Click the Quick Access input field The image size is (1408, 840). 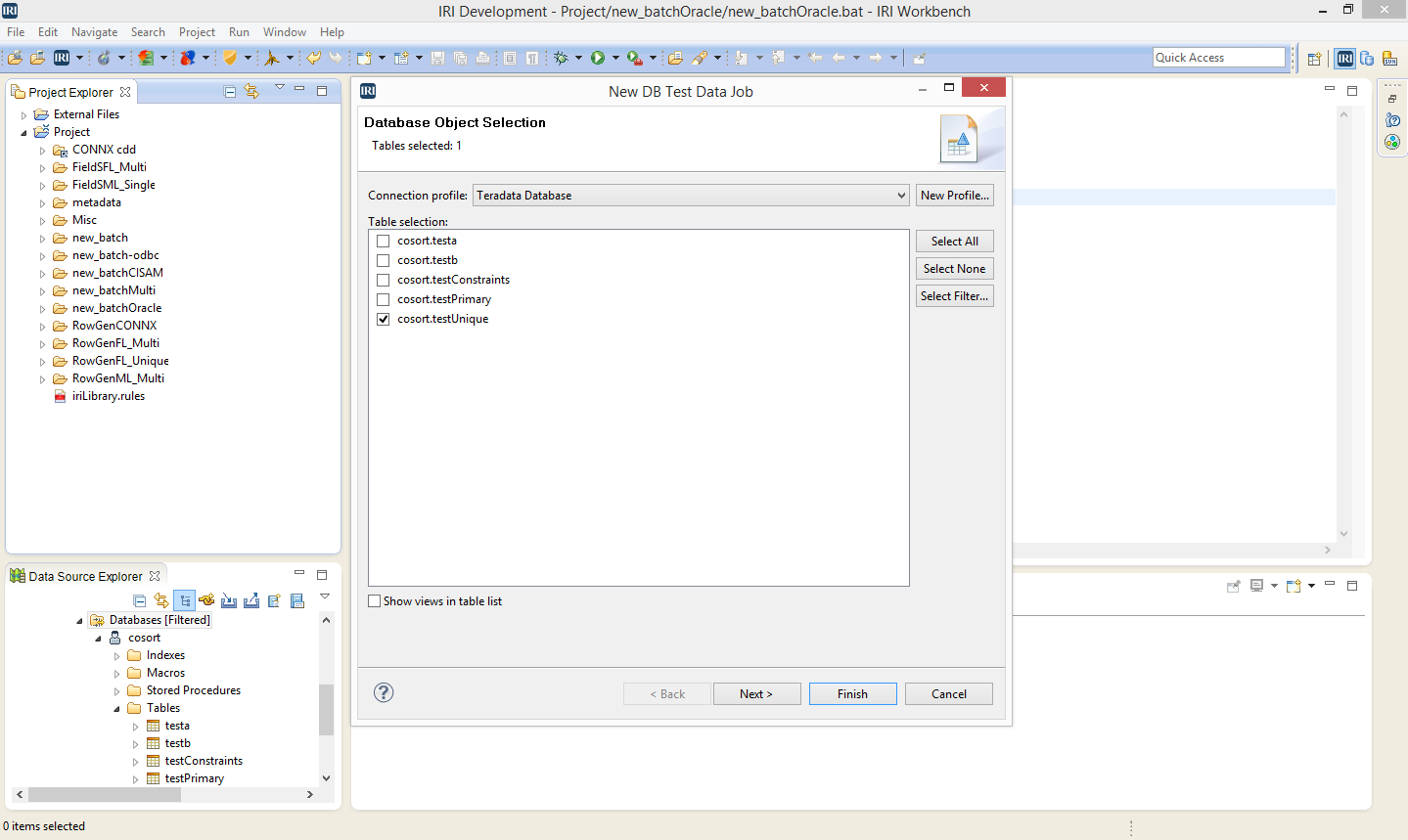point(1219,58)
